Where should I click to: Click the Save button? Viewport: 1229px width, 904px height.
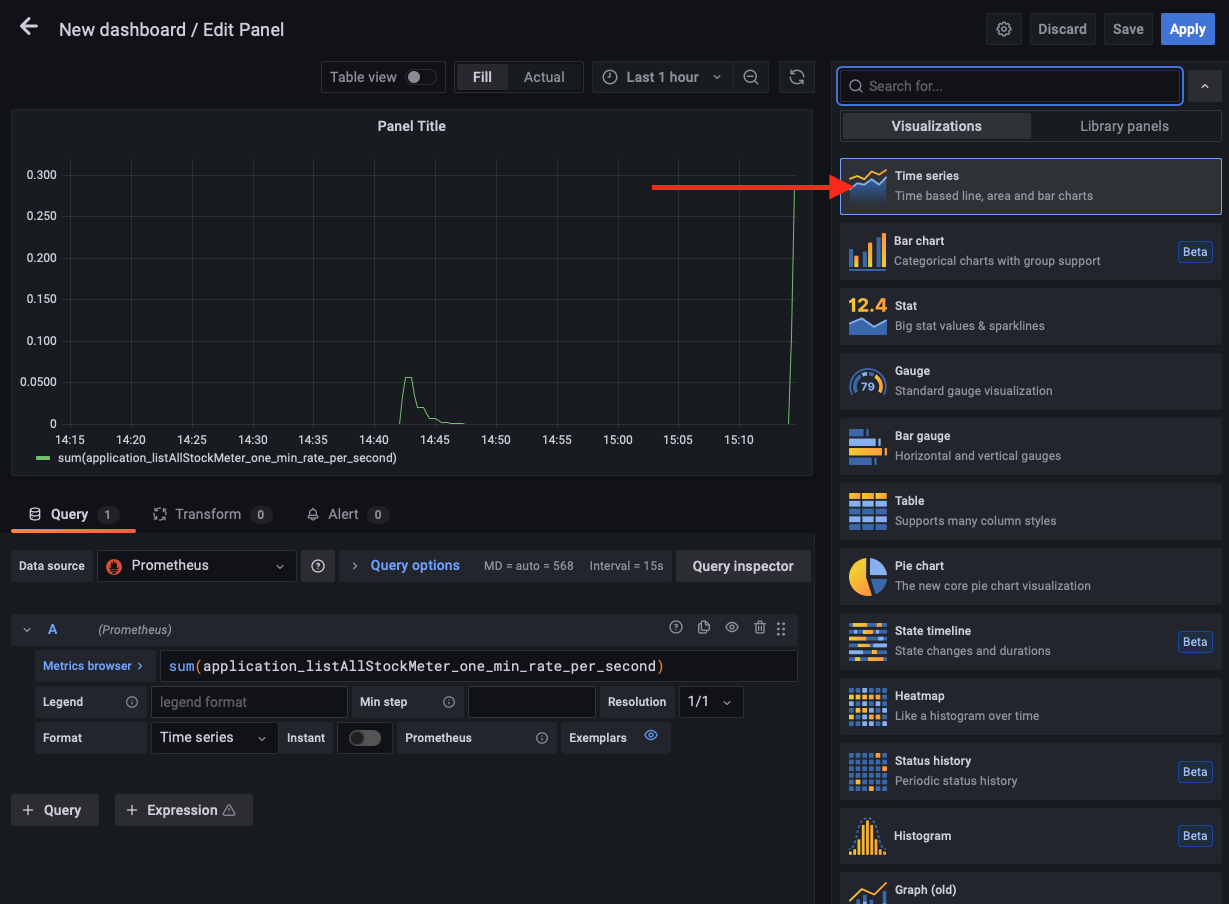click(1128, 29)
